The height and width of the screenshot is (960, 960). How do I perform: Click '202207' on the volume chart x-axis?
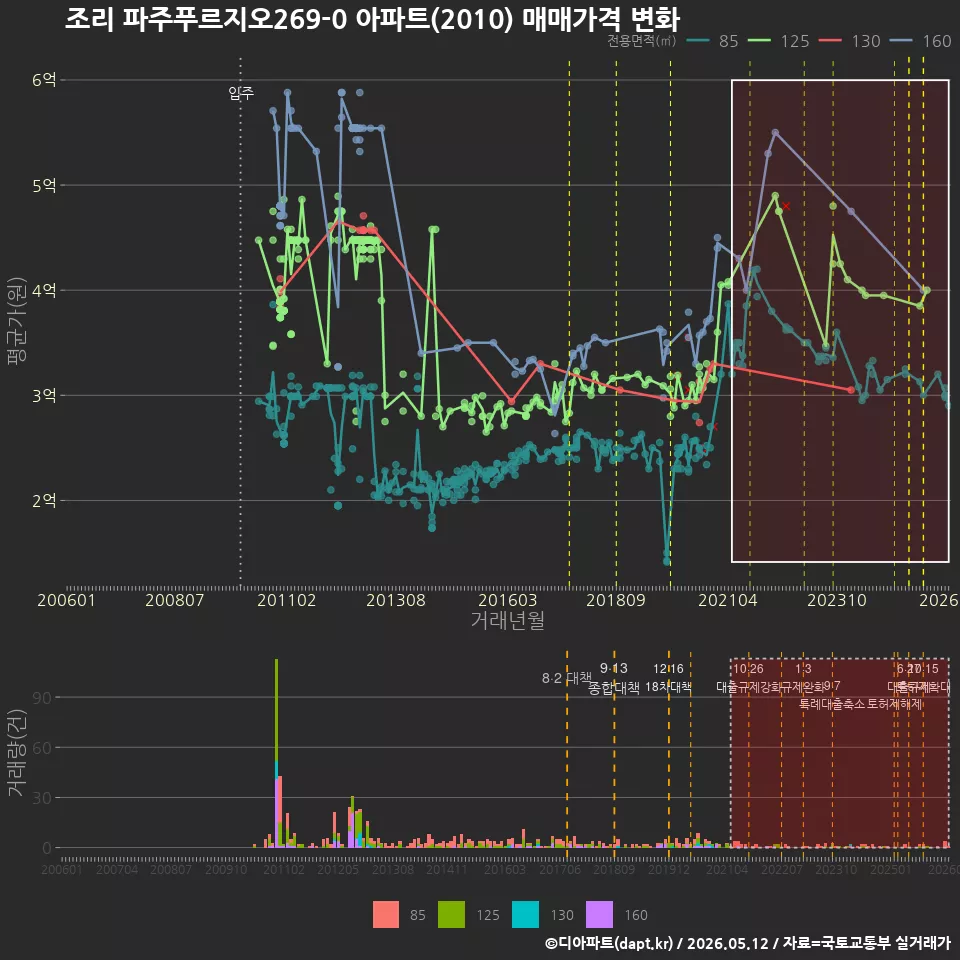781,869
